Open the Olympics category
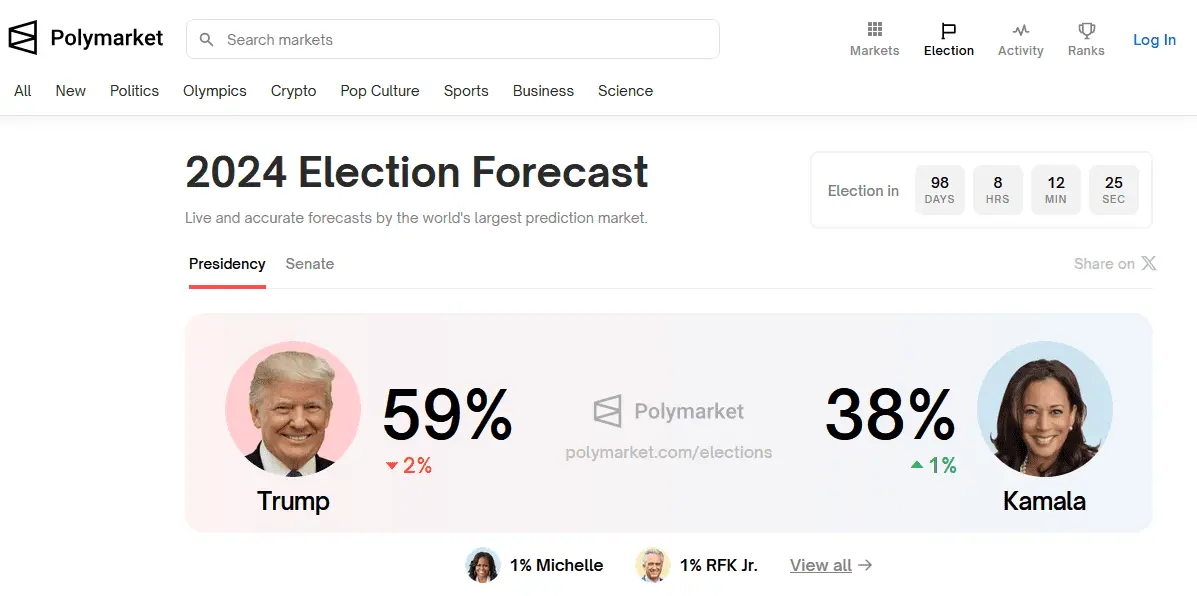 coord(214,91)
